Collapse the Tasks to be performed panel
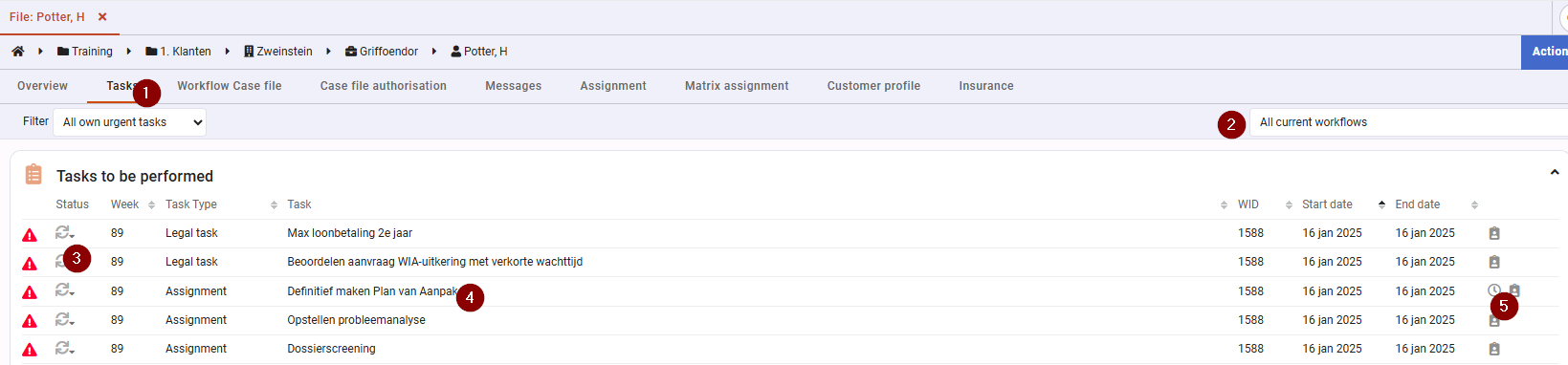This screenshot has height=365, width=1568. click(x=1554, y=173)
